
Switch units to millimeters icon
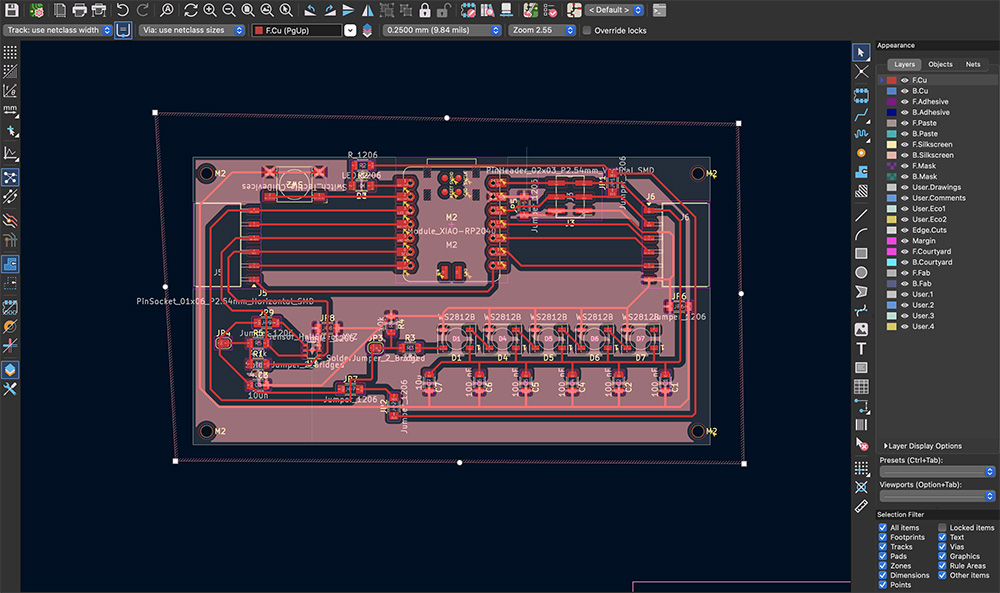point(10,111)
